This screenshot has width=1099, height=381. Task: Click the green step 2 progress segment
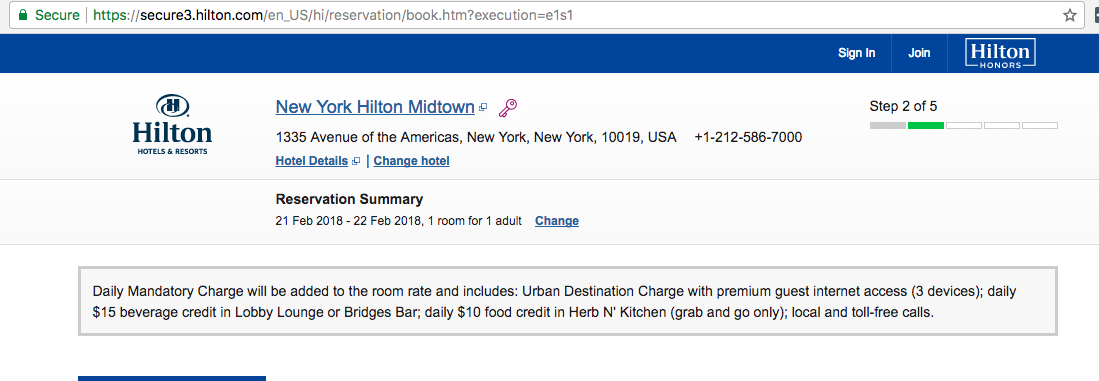(x=926, y=125)
